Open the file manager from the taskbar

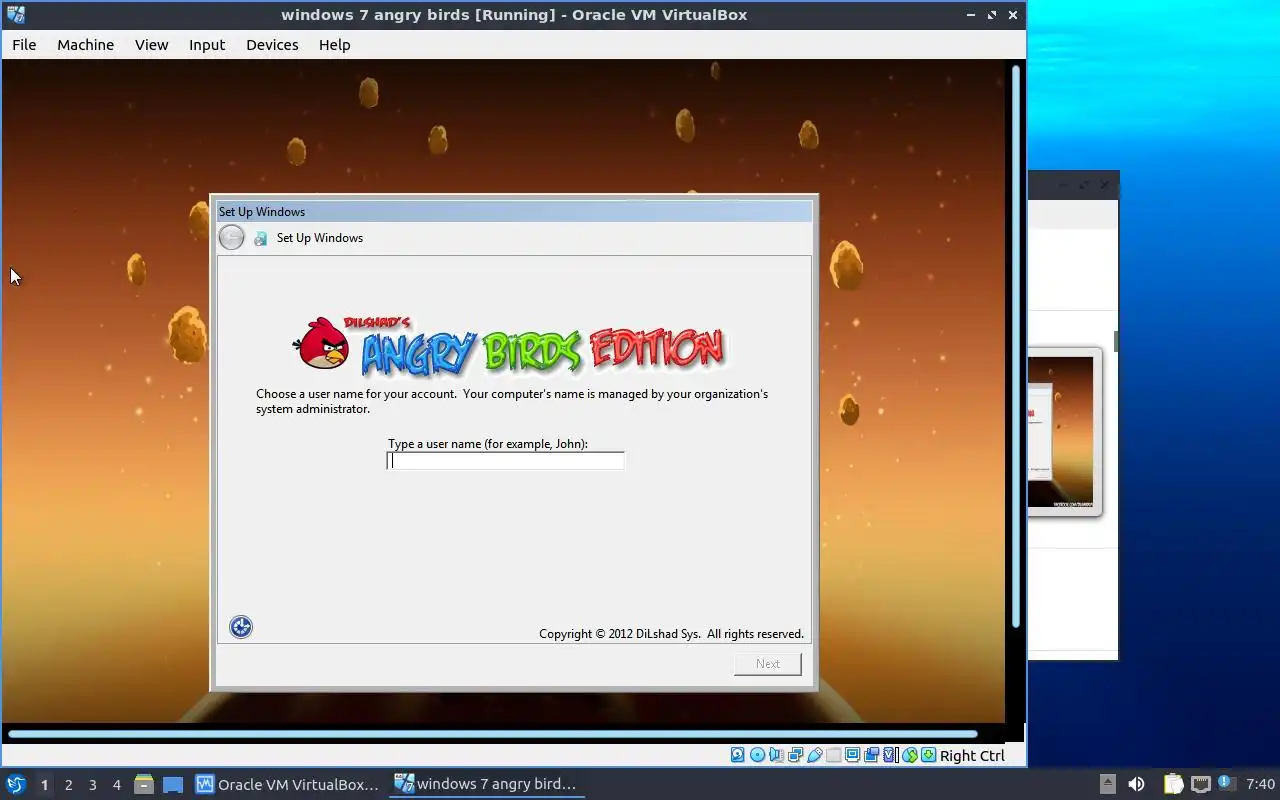144,784
